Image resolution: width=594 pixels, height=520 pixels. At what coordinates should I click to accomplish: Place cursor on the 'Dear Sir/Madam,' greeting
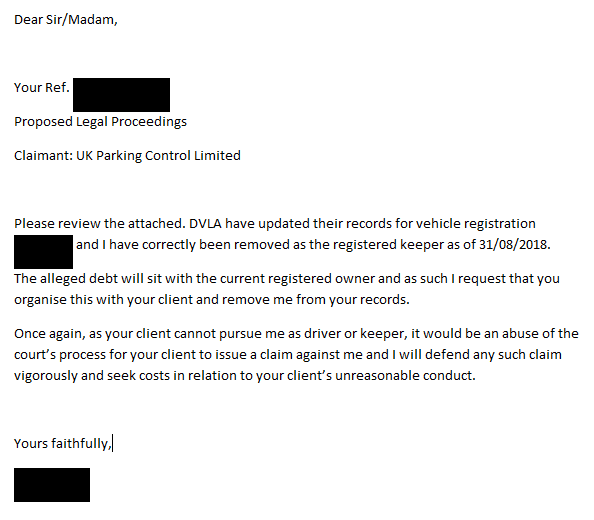[66, 20]
